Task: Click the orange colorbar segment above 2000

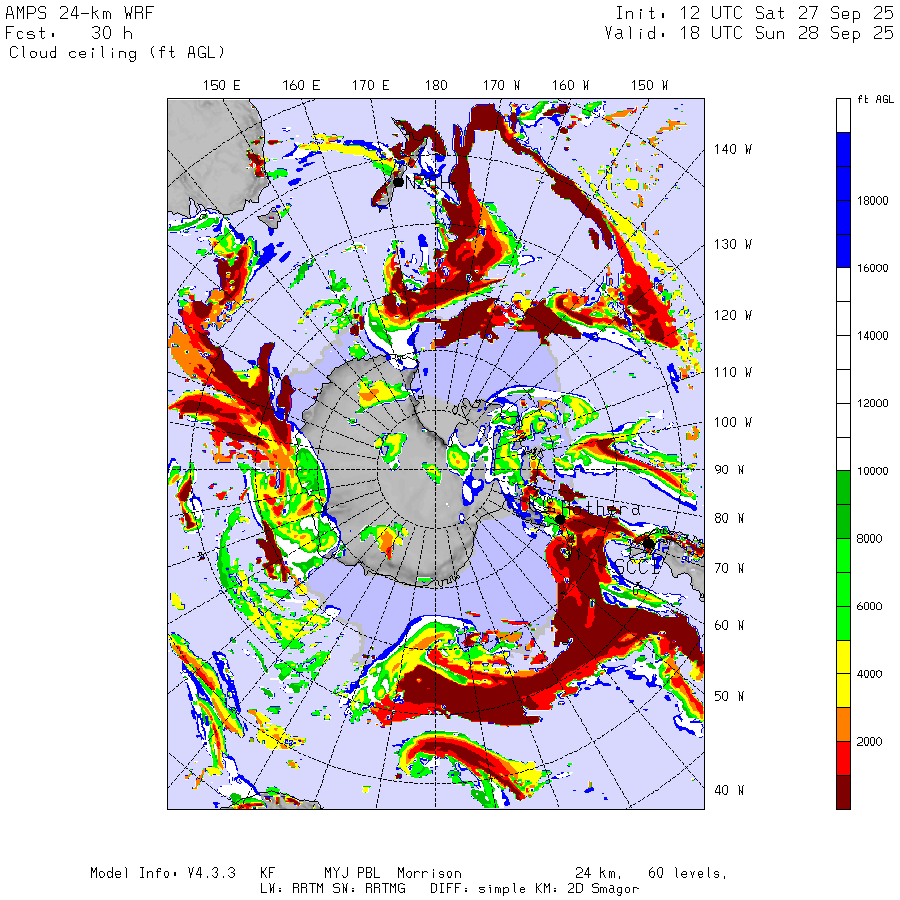Action: pyautogui.click(x=843, y=724)
